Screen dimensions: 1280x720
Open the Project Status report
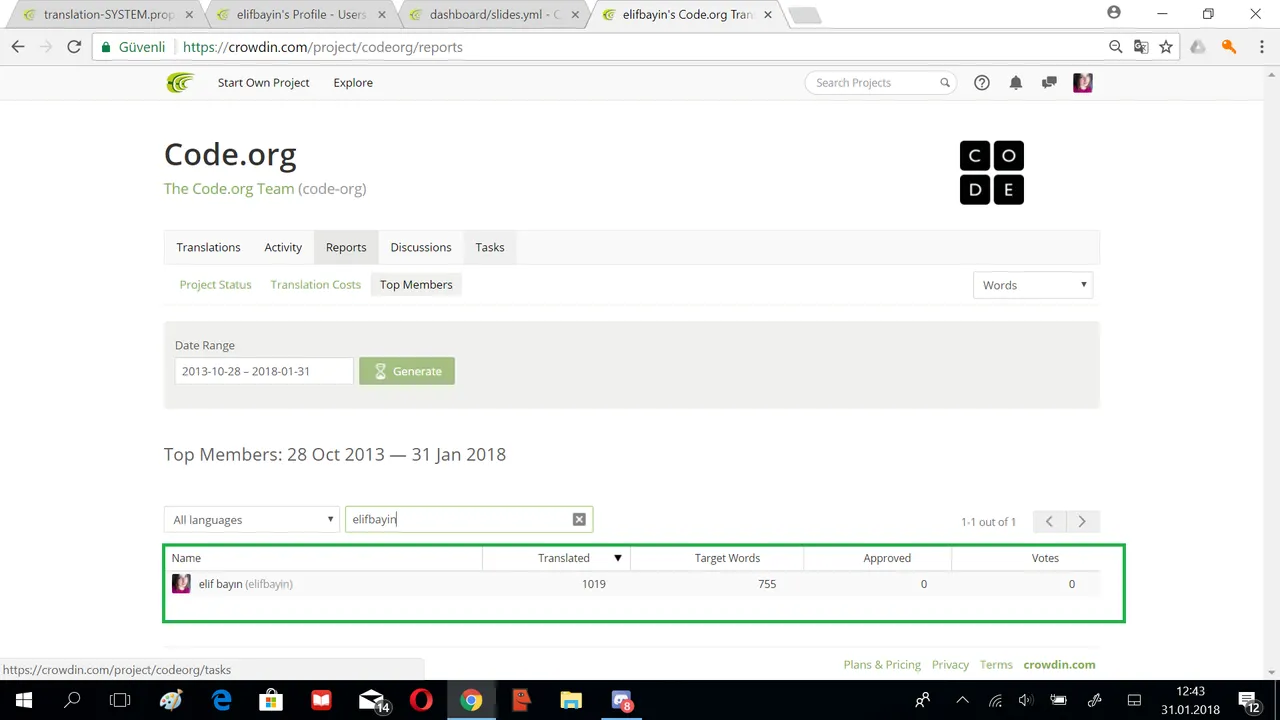215,285
